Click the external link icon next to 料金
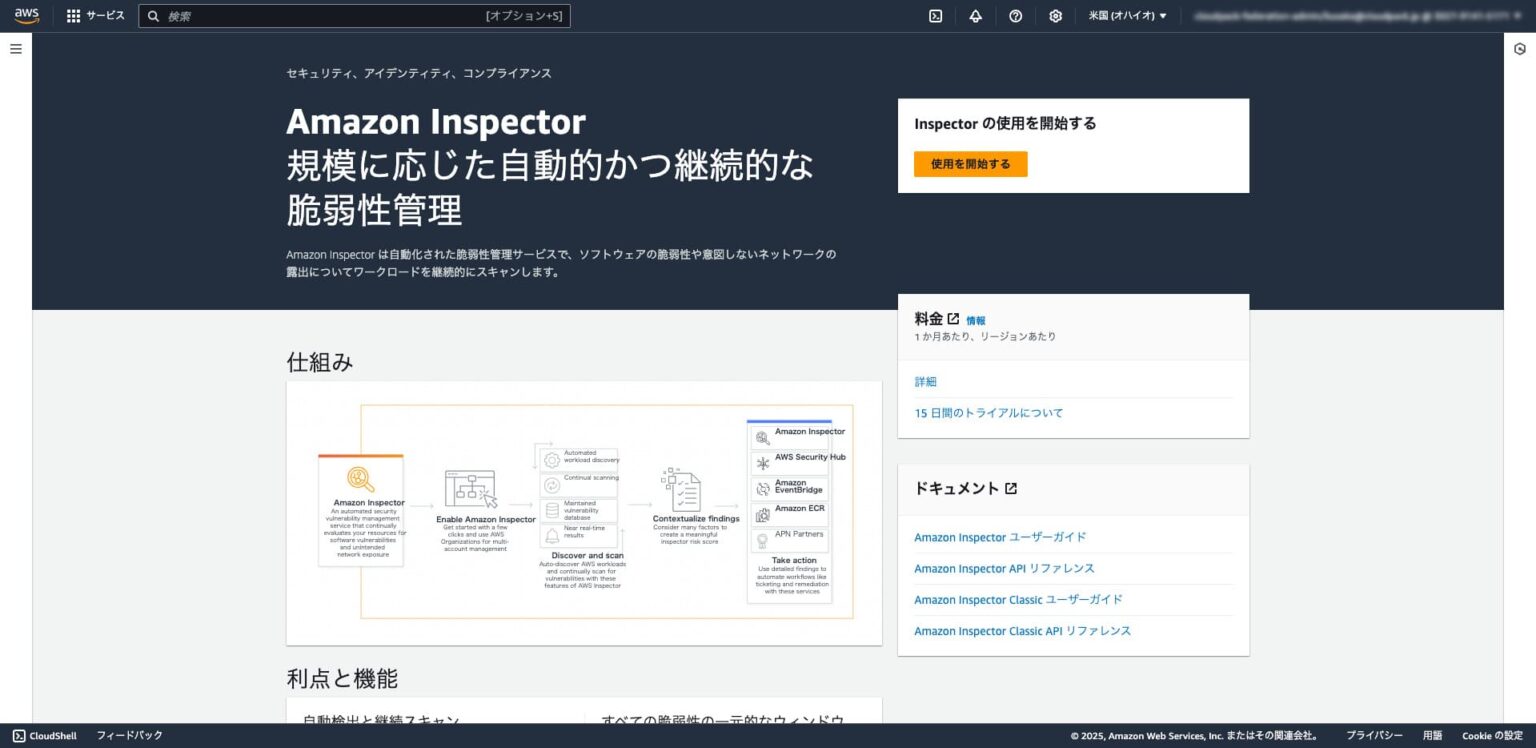The image size is (1536, 748). coord(953,317)
